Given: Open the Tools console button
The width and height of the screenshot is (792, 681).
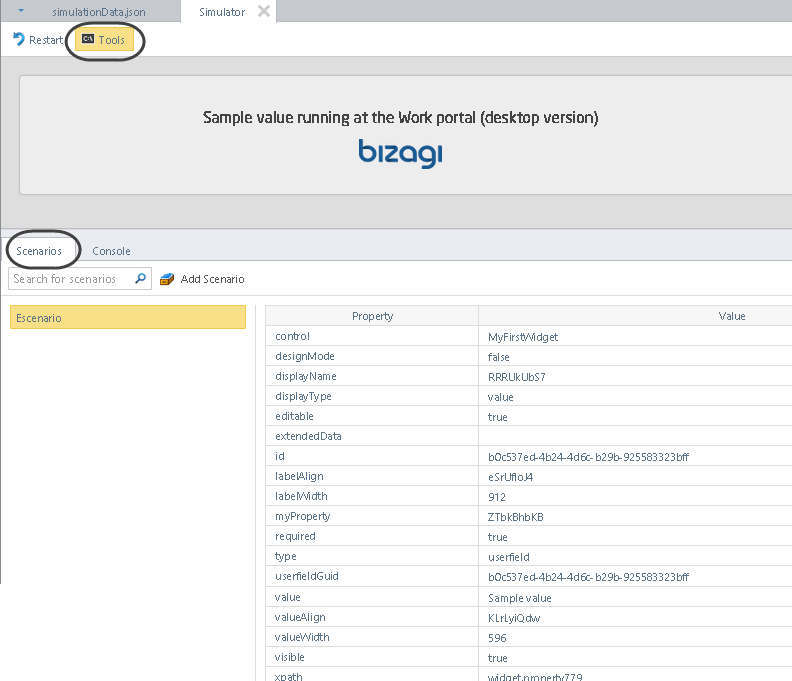Looking at the screenshot, I should pos(104,40).
